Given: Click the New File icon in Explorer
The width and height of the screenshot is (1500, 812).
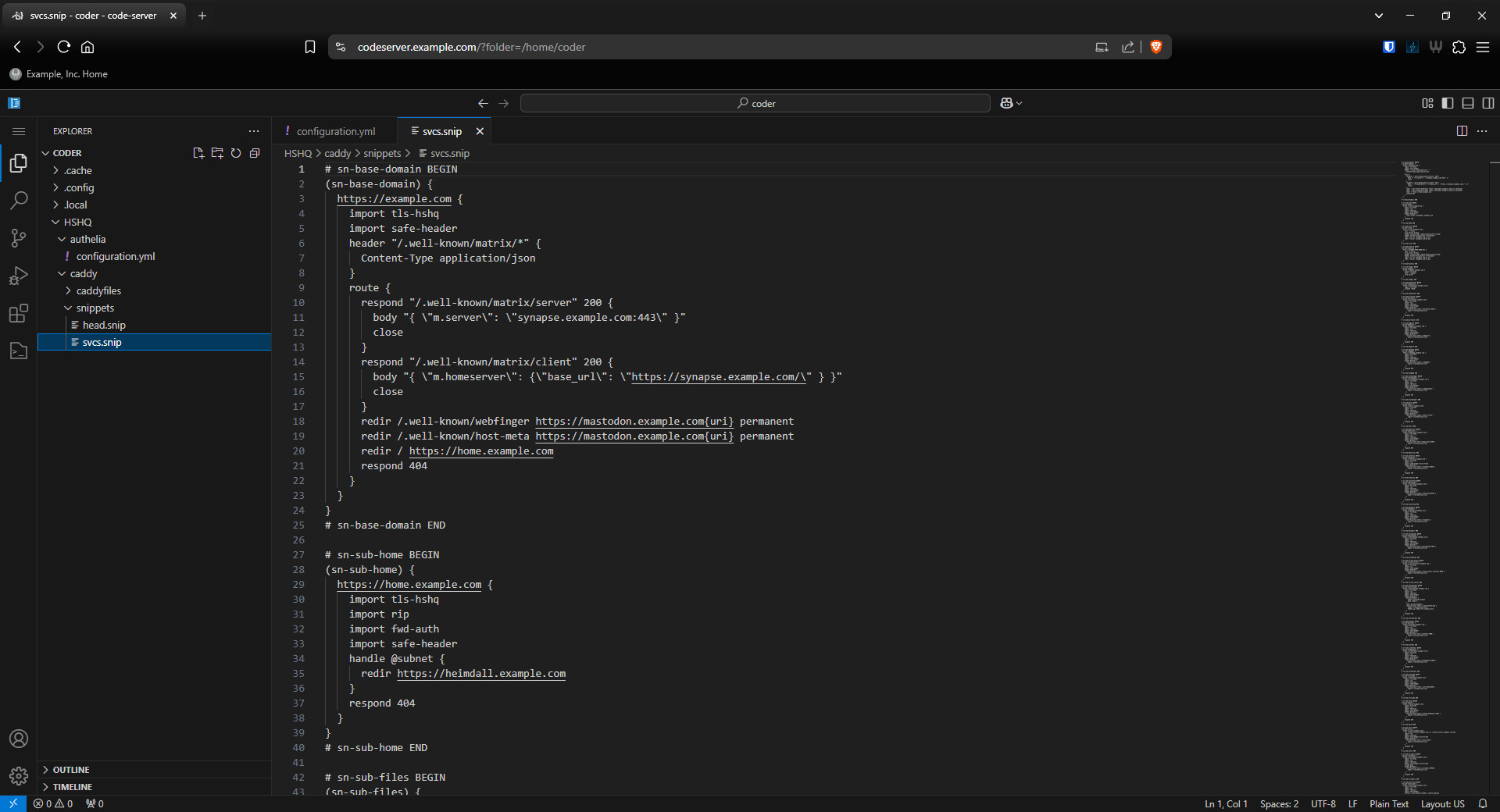Looking at the screenshot, I should click(198, 153).
